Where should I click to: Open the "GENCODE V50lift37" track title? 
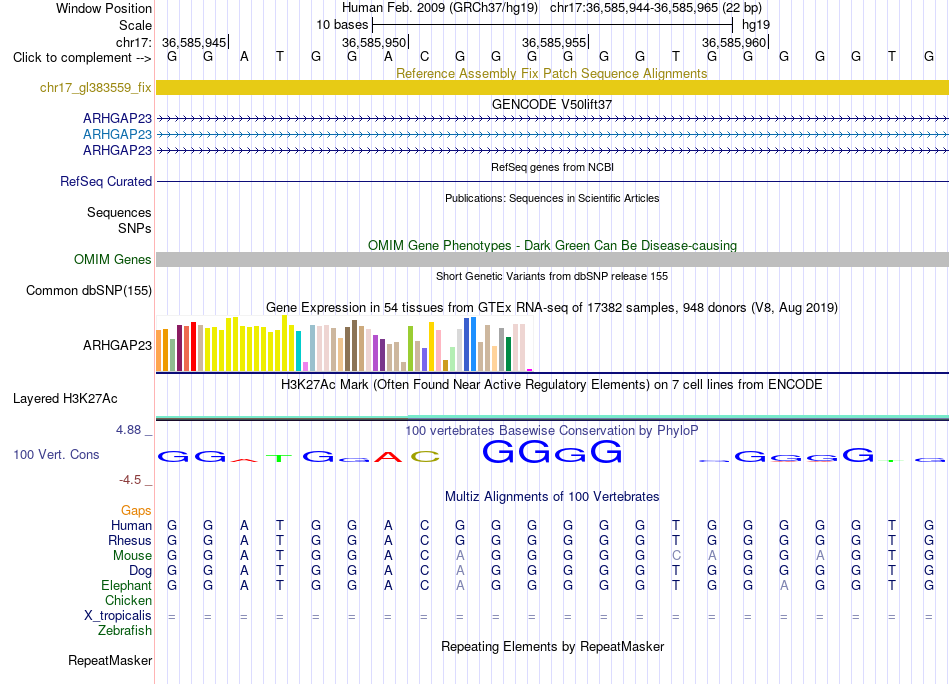coord(551,104)
